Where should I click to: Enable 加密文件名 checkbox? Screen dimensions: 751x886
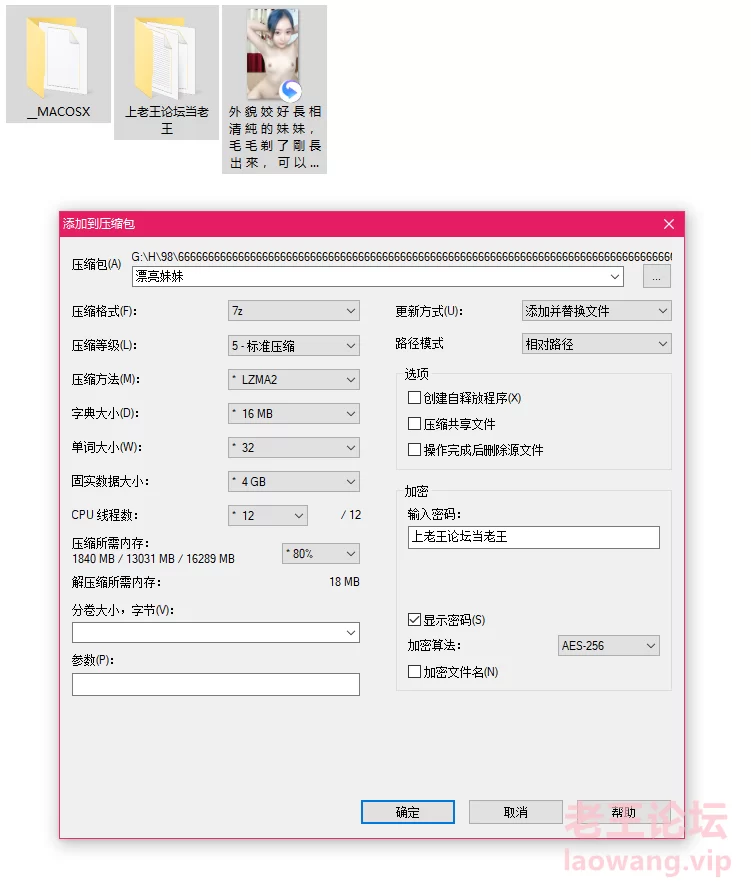coord(415,672)
